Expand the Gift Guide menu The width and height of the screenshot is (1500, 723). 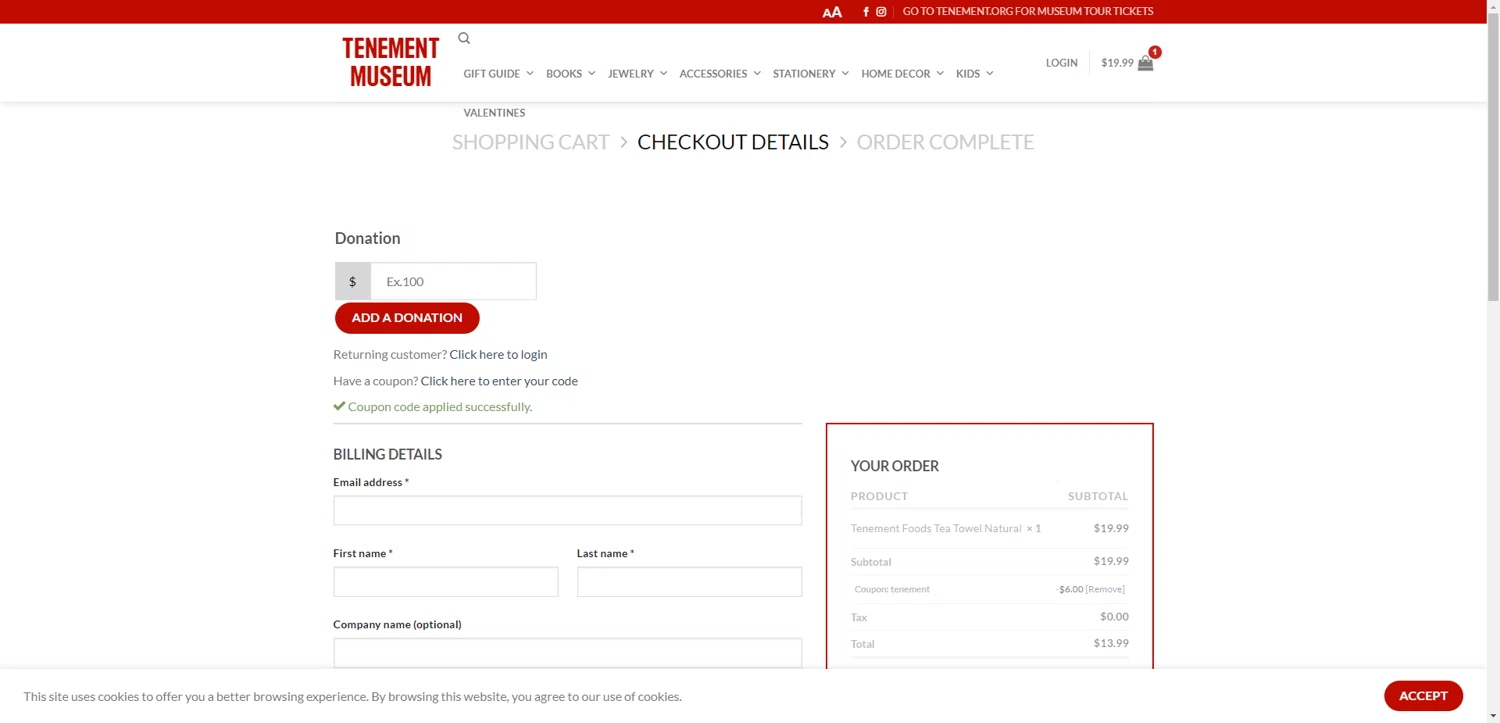pos(498,73)
